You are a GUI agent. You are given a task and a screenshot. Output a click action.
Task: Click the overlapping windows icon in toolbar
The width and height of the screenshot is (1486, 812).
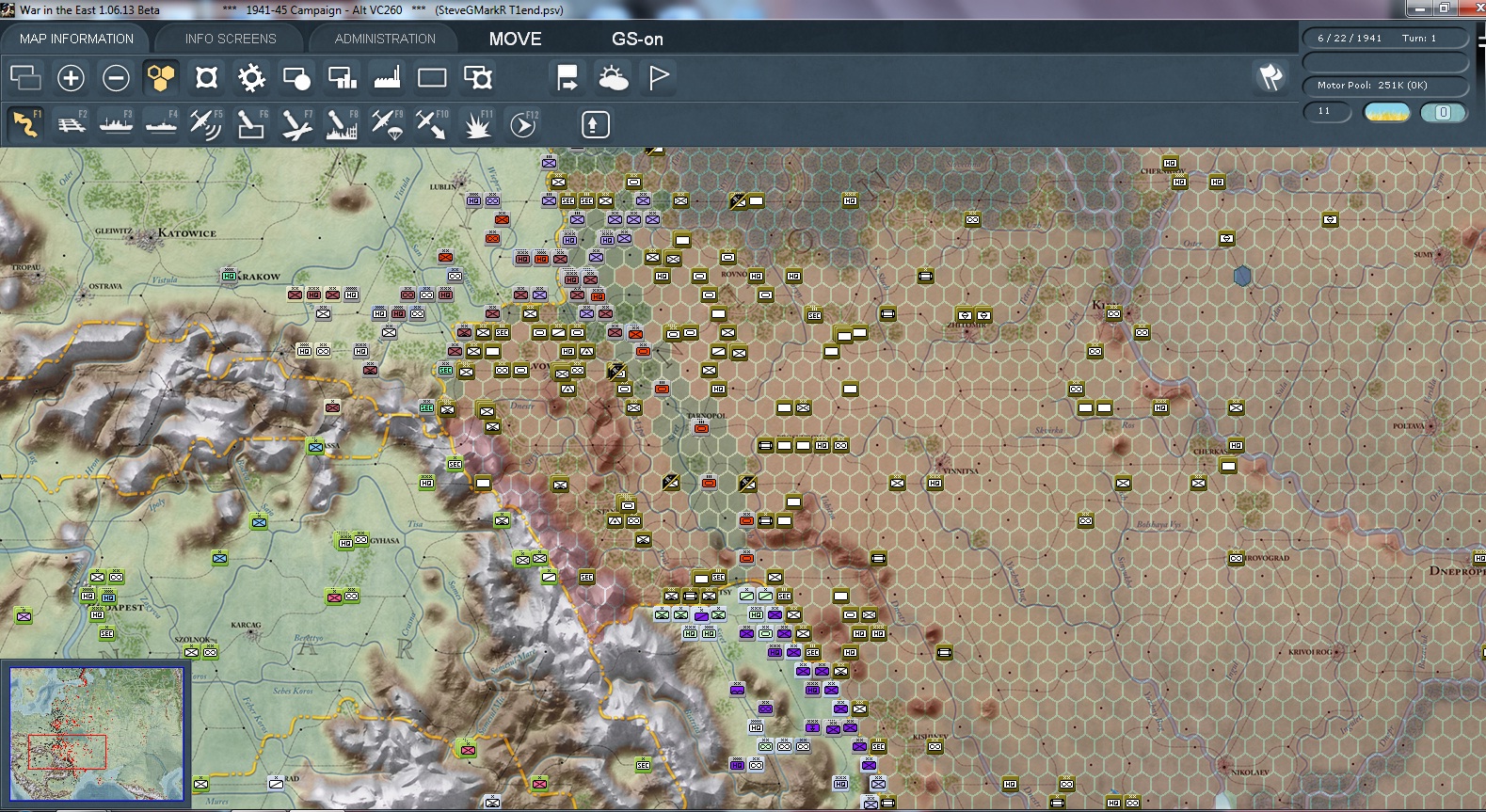[x=25, y=77]
